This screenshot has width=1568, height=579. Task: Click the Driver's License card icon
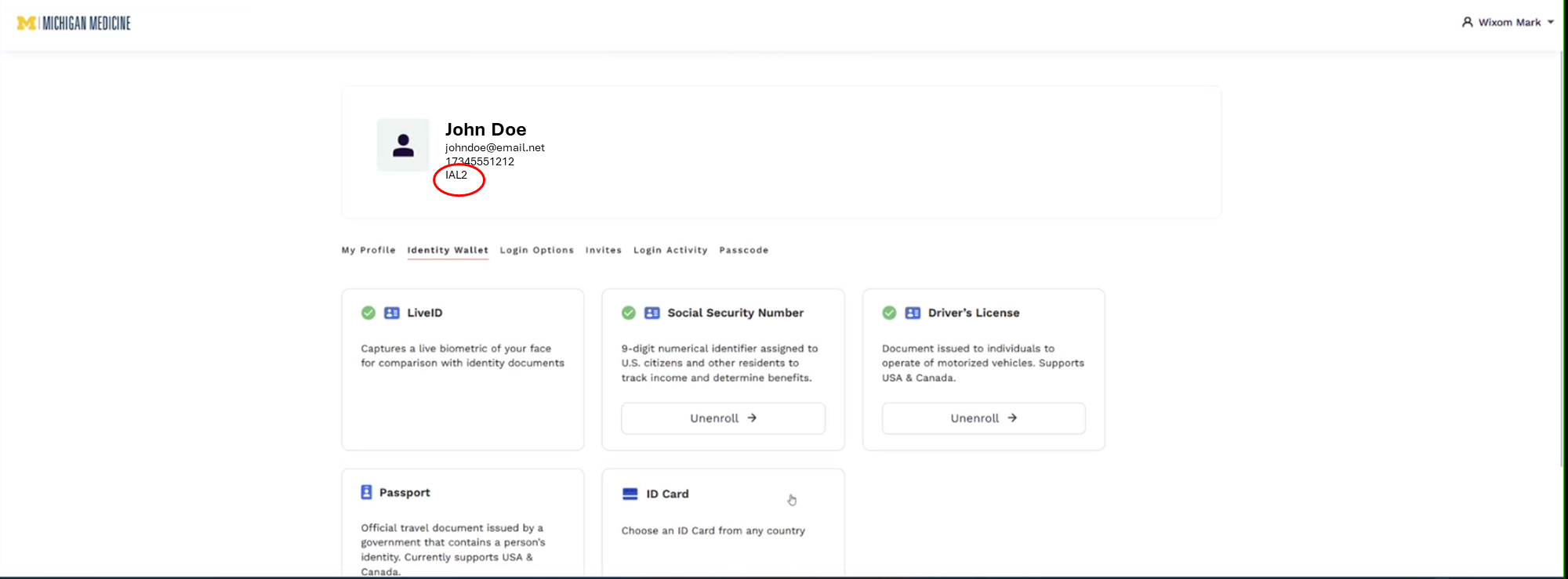coord(913,313)
